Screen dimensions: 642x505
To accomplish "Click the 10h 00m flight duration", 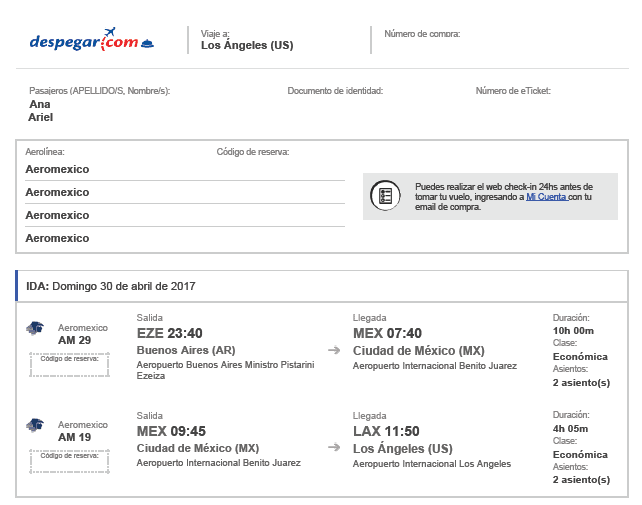I will click(573, 331).
